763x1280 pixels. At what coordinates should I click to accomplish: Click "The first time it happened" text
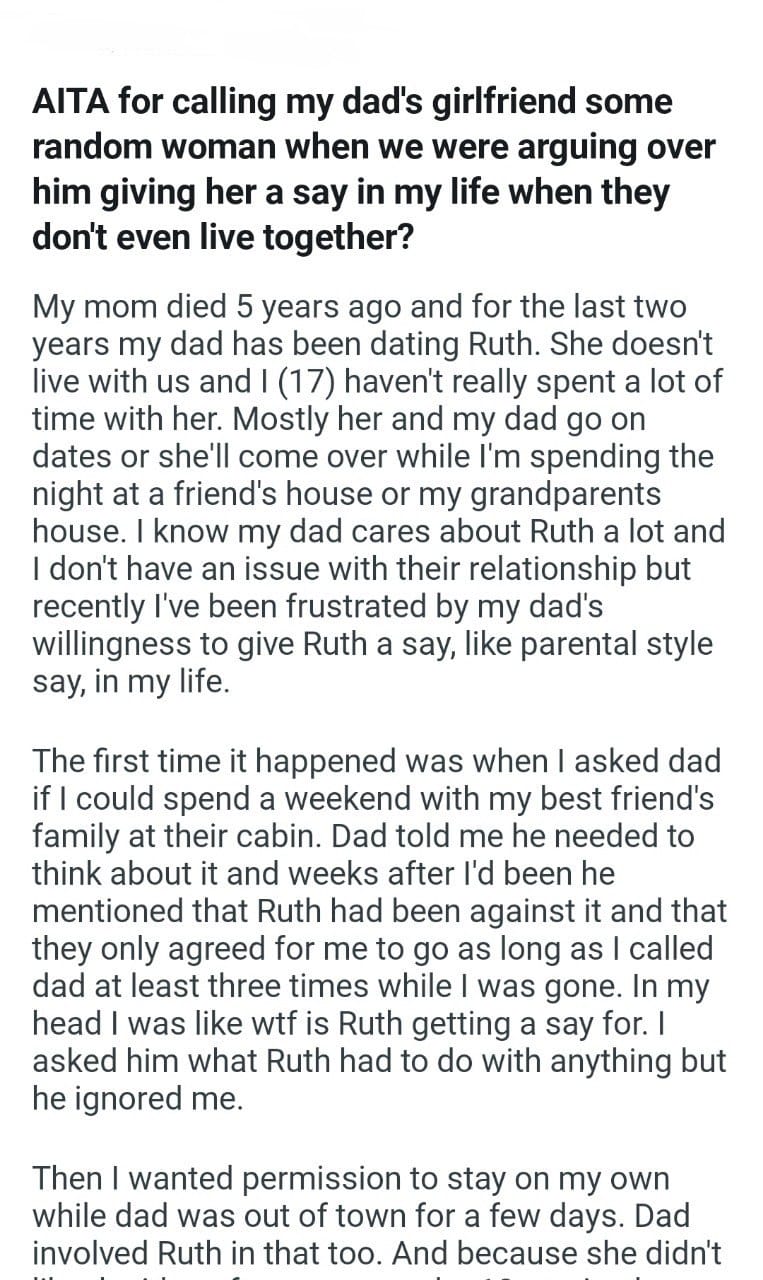[222, 759]
